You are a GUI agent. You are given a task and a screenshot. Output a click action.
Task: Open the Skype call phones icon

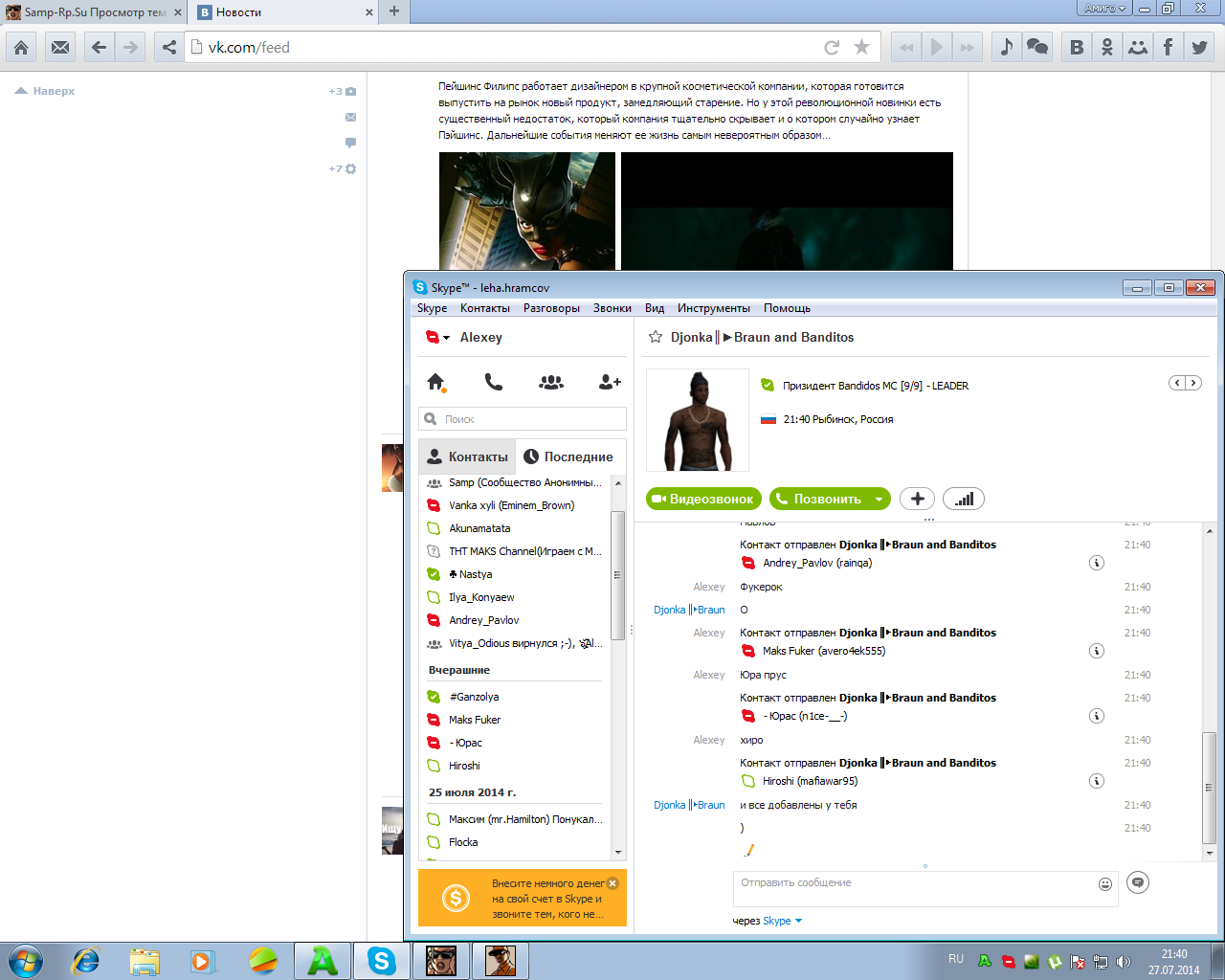(x=494, y=382)
